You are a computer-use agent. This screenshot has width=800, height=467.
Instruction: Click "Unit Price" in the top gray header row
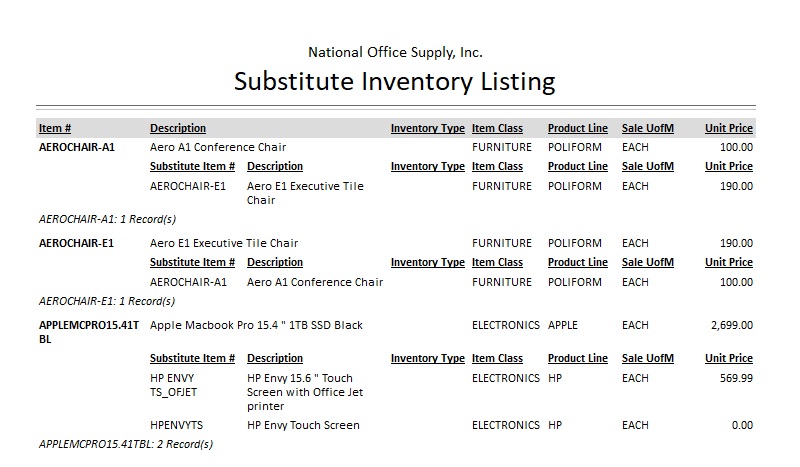(728, 128)
